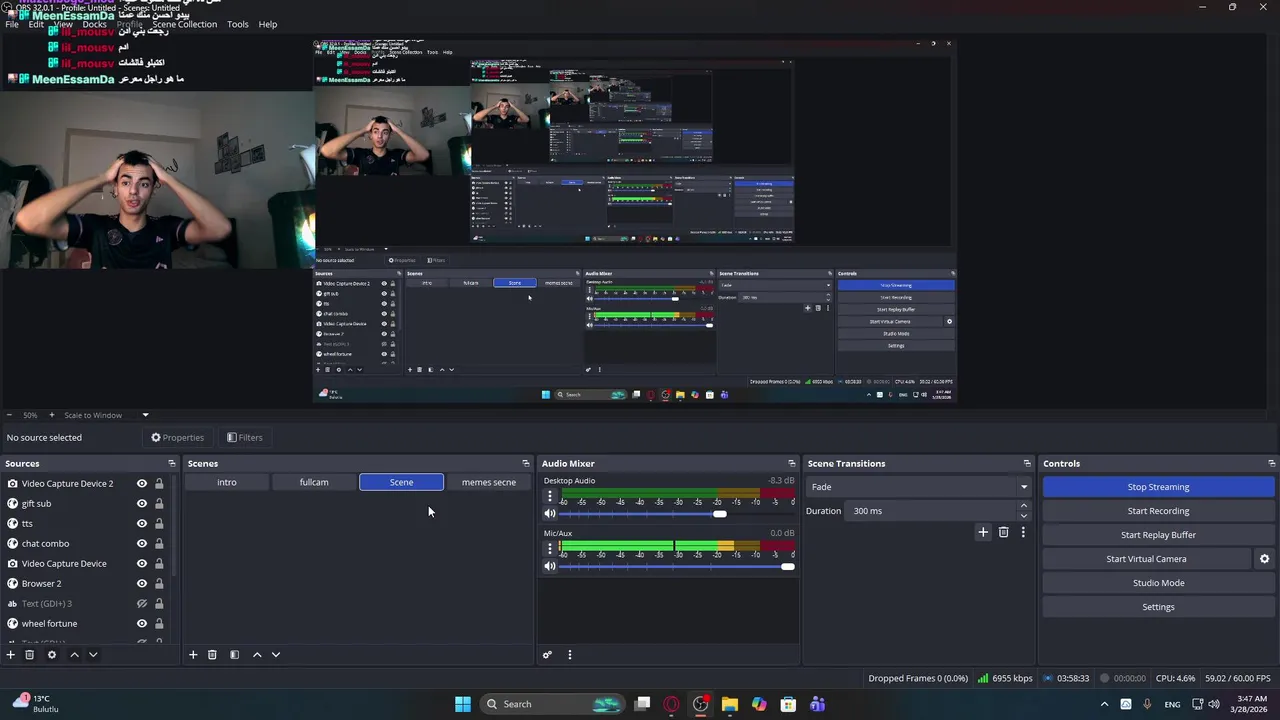Remove the selected source via trash icon

(x=30, y=655)
